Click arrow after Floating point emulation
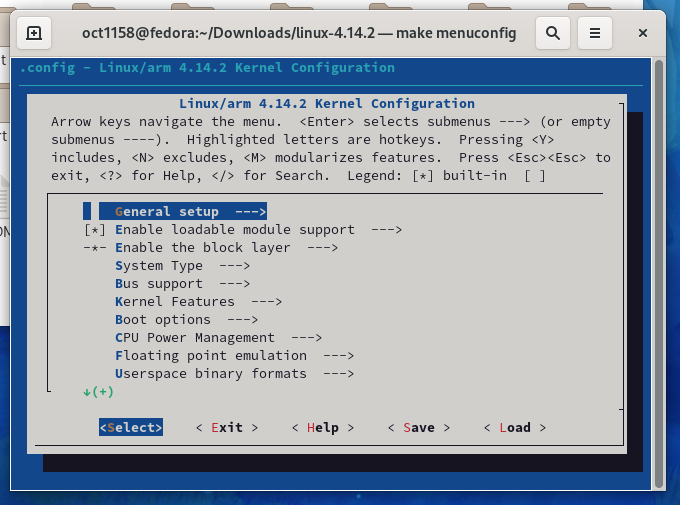 339,356
